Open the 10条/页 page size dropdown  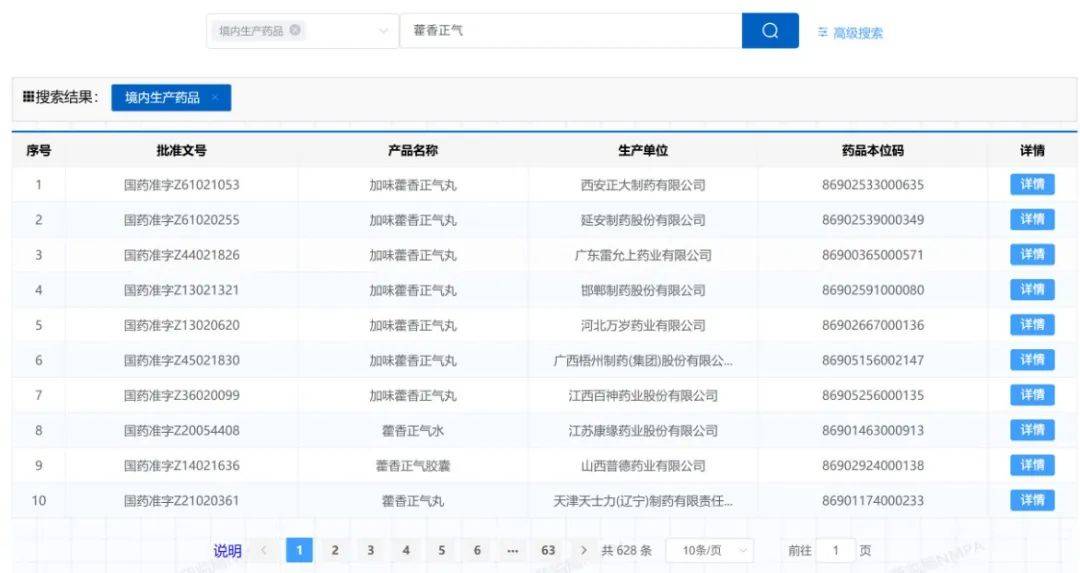point(709,550)
